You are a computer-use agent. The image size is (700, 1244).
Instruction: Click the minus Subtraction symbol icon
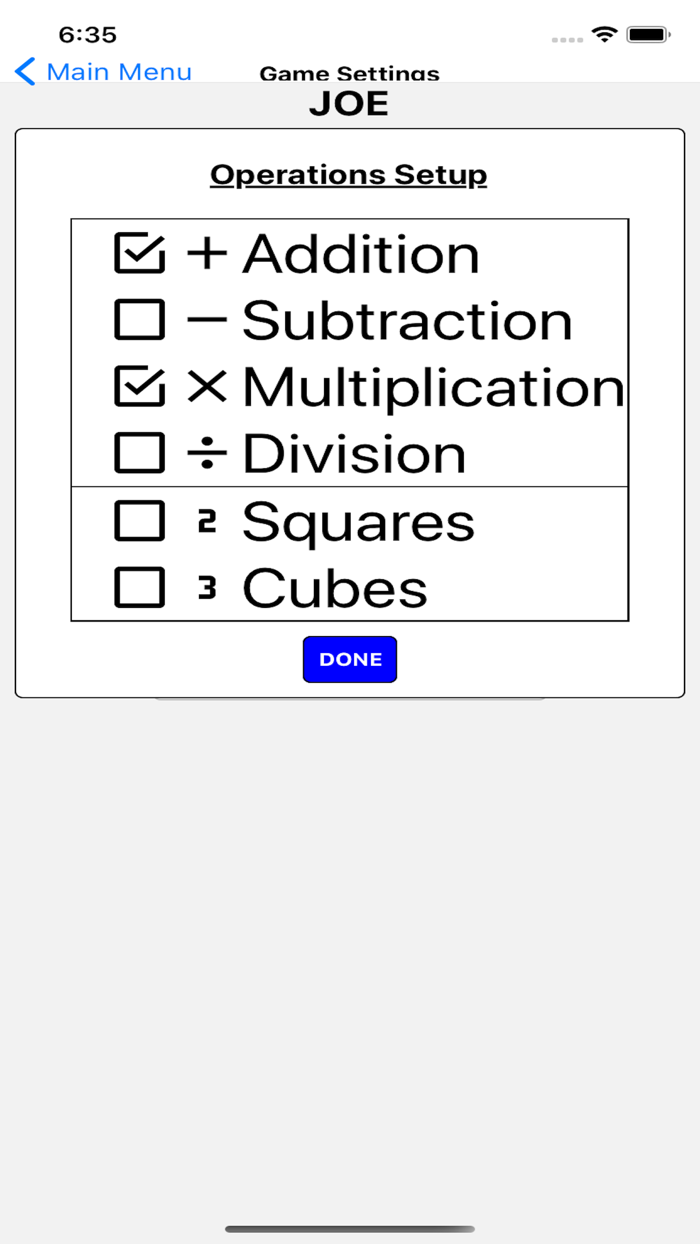click(207, 320)
